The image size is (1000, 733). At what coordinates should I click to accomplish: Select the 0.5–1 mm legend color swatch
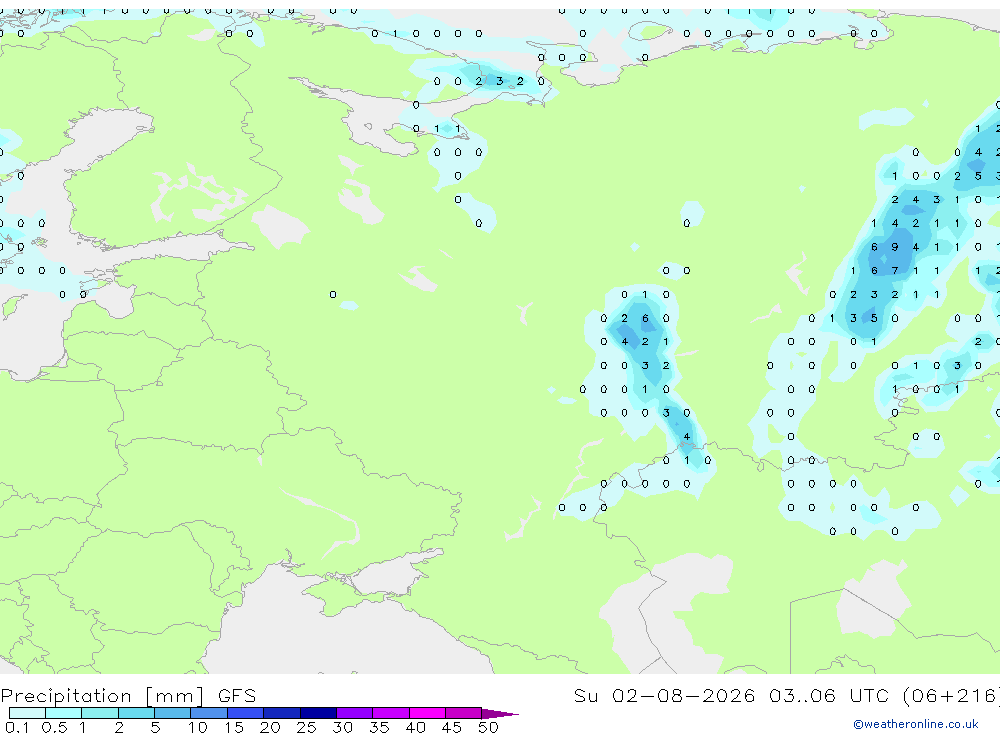pyautogui.click(x=63, y=713)
